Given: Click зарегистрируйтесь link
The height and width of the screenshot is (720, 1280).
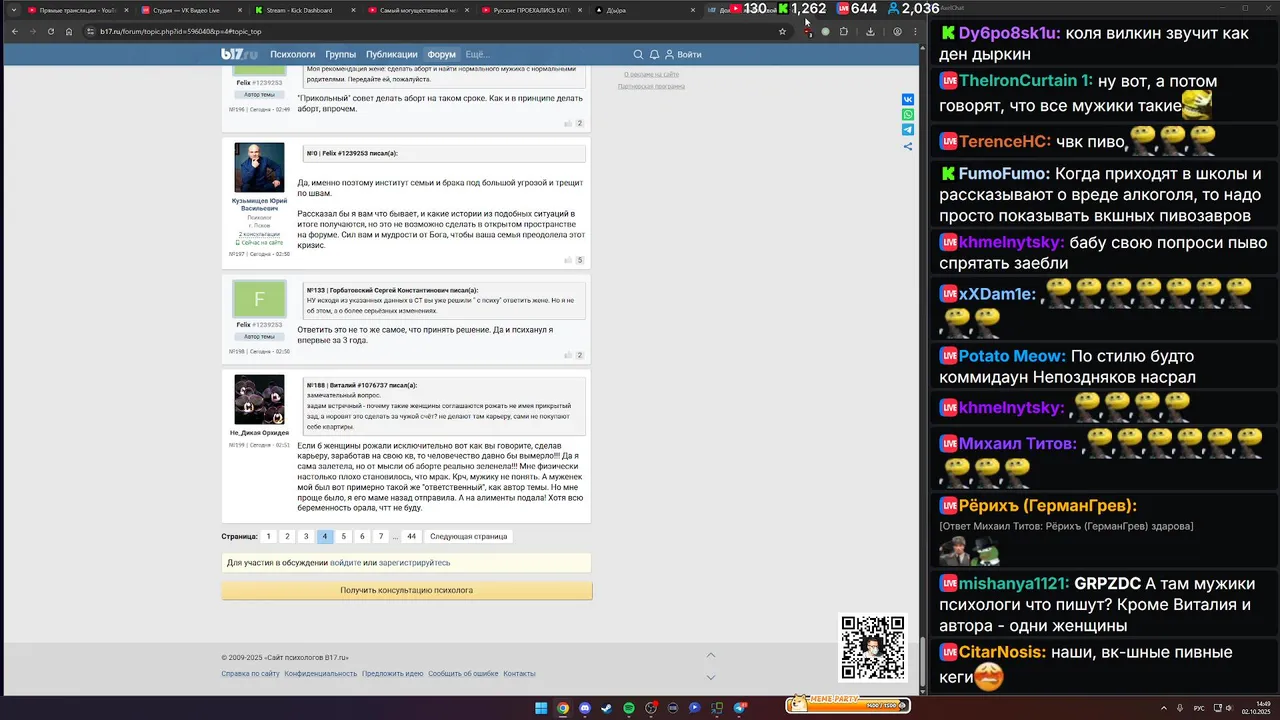Looking at the screenshot, I should [414, 562].
